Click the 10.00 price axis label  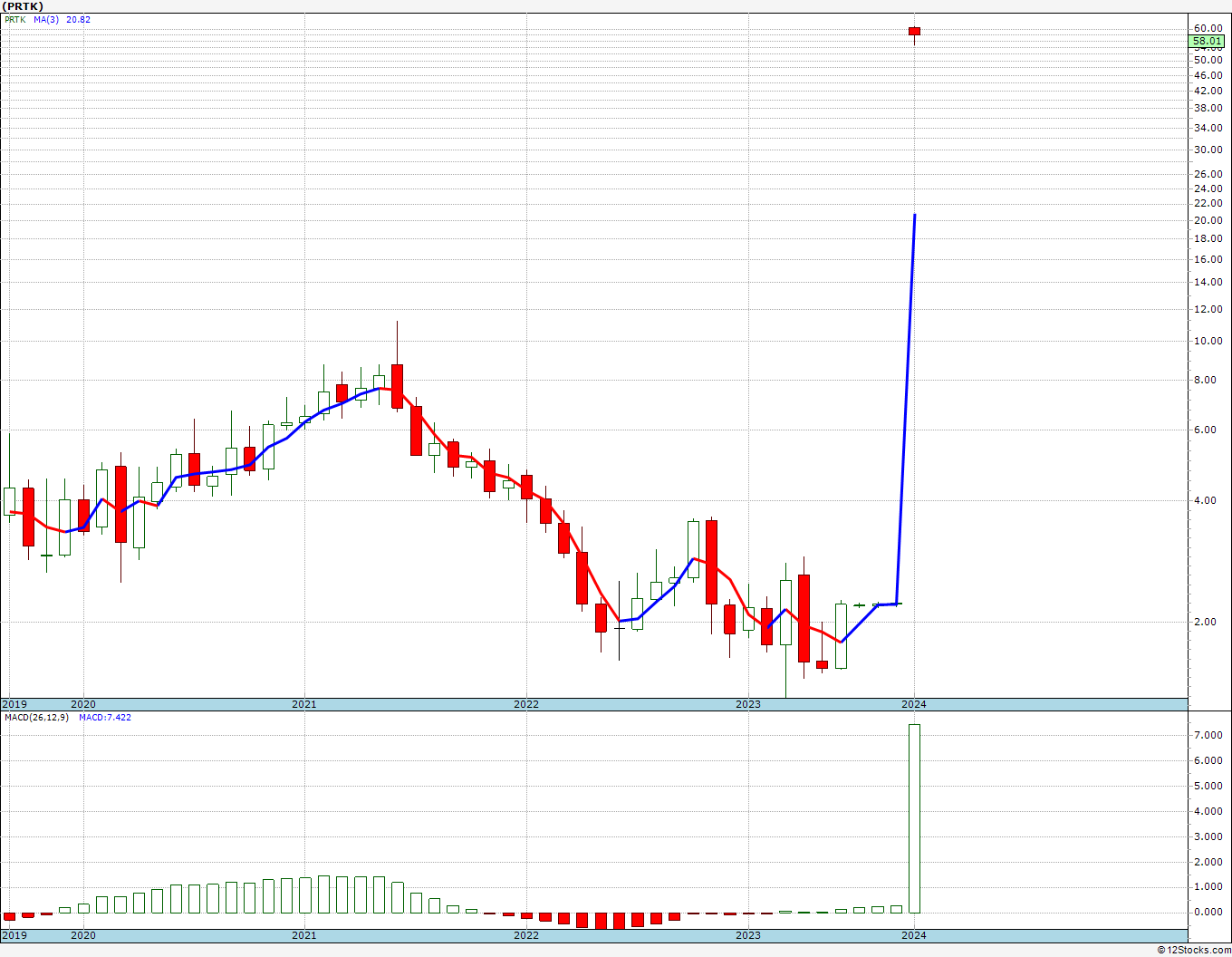pyautogui.click(x=1208, y=341)
